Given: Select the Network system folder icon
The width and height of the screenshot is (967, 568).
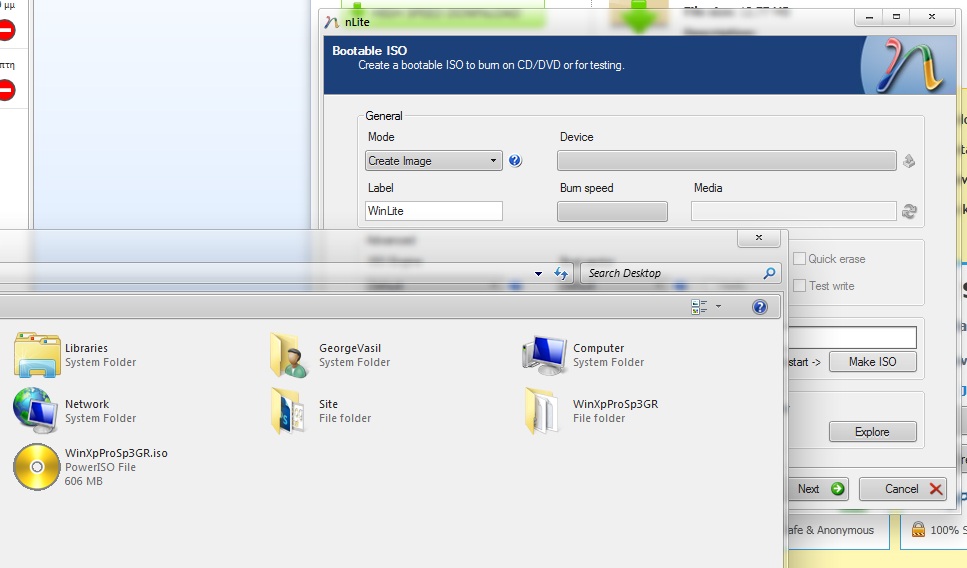Looking at the screenshot, I should tap(35, 411).
